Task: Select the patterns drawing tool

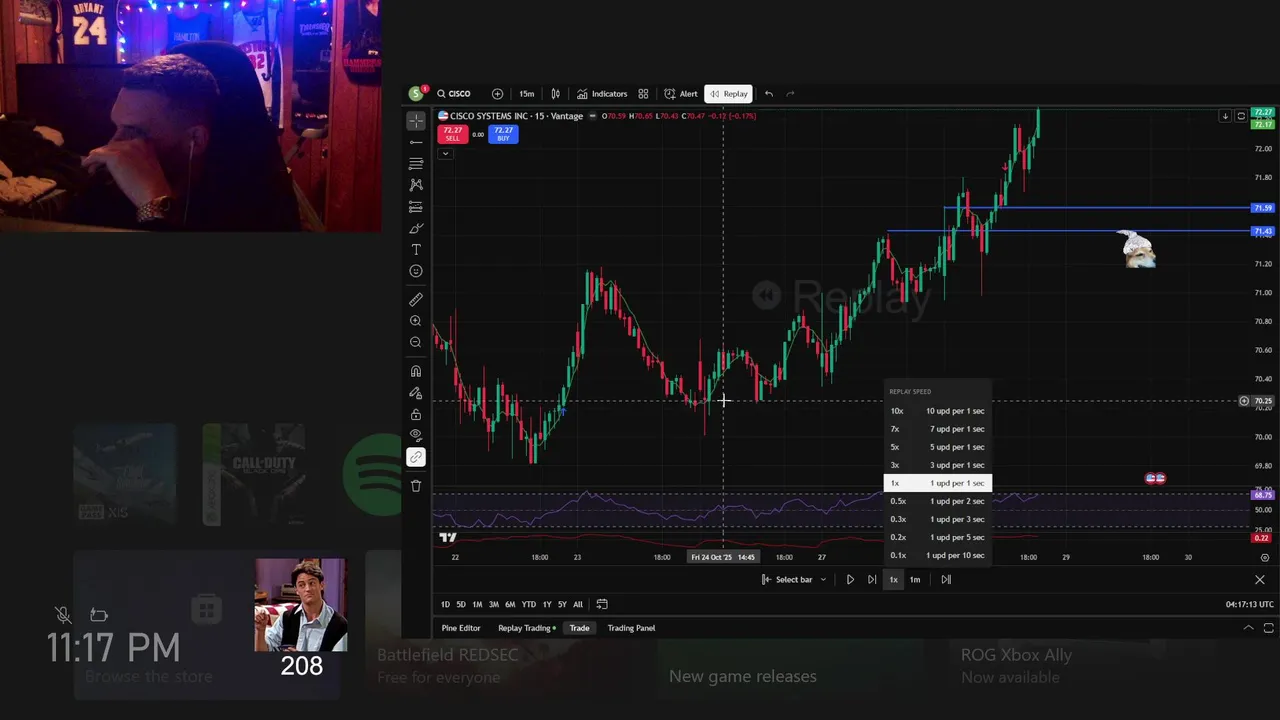Action: (416, 185)
